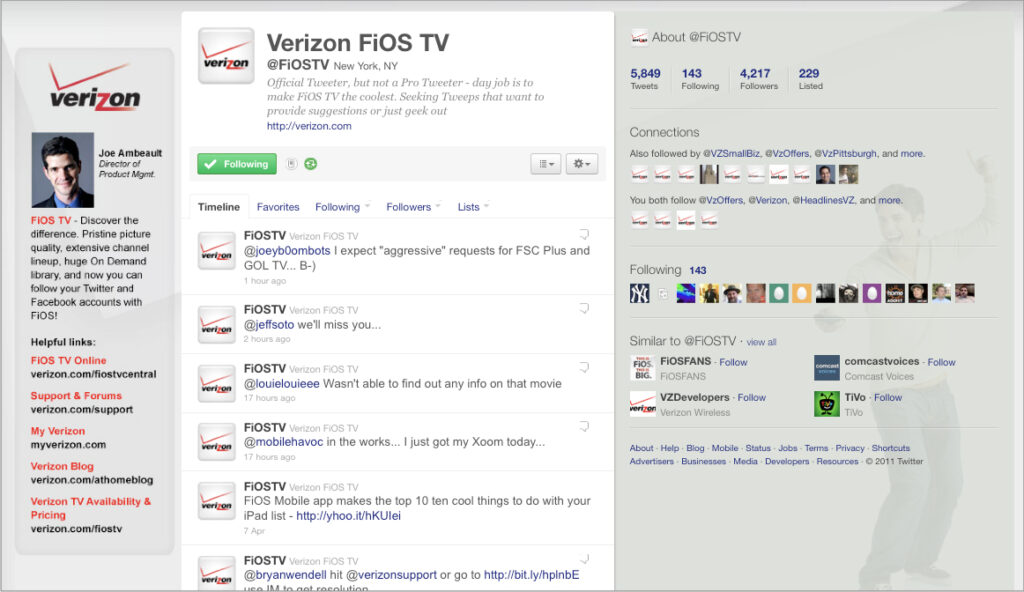Click the VZDevelopers account icon

[x=643, y=404]
